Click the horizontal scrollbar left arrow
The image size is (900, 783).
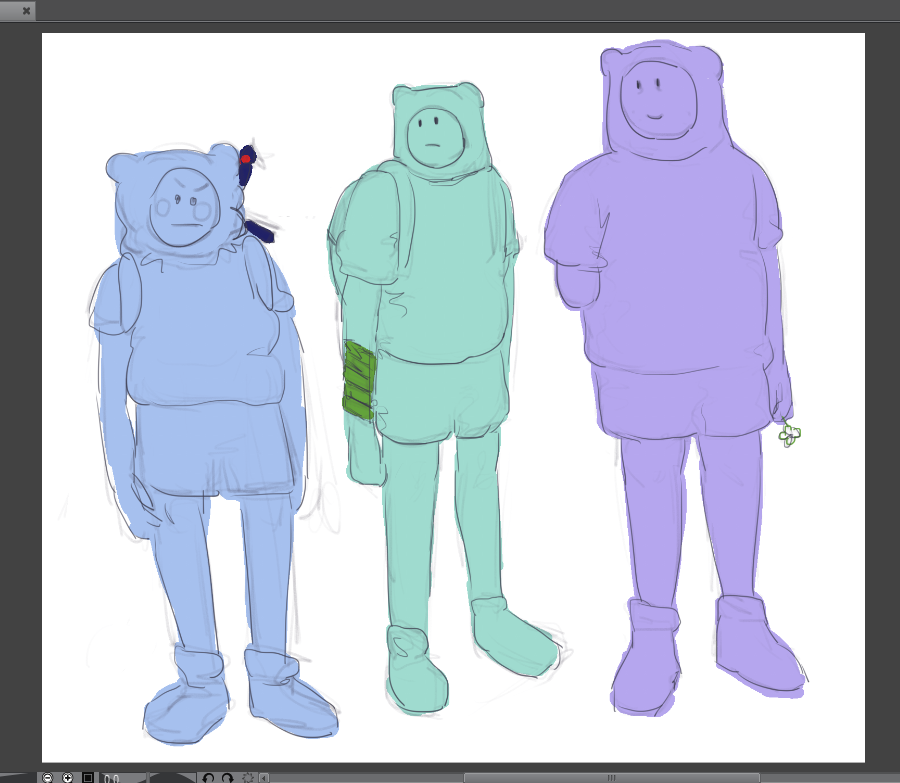click(x=263, y=778)
